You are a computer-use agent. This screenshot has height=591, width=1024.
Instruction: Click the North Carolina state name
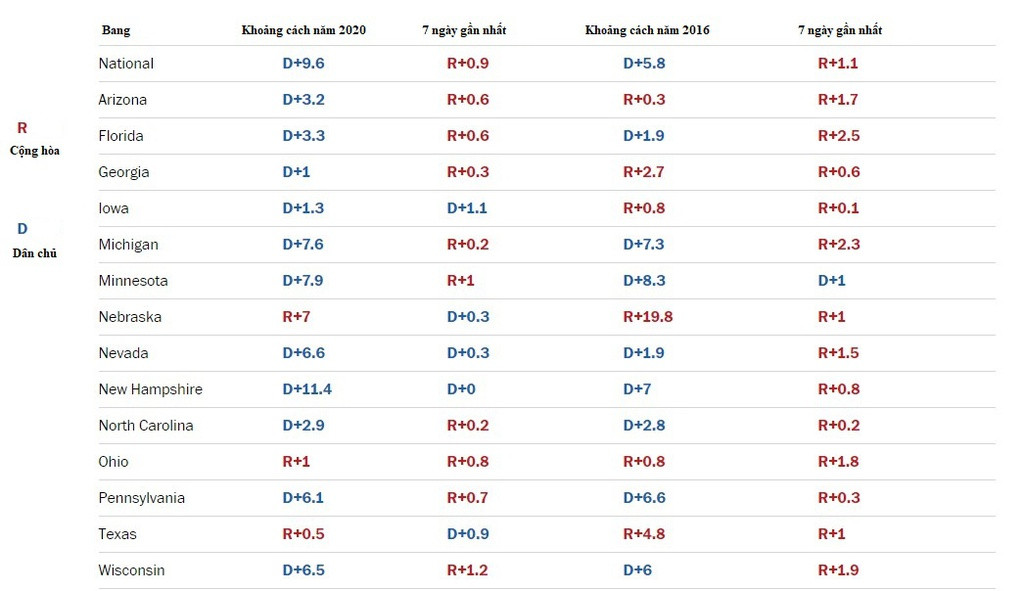[x=146, y=425]
